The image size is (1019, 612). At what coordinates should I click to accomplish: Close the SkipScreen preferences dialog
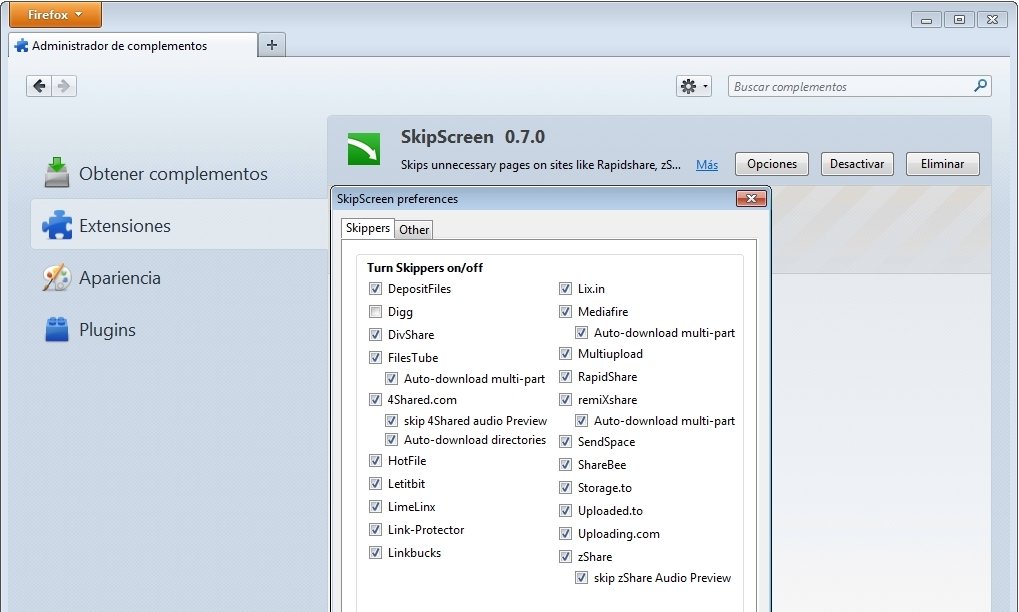pos(751,198)
